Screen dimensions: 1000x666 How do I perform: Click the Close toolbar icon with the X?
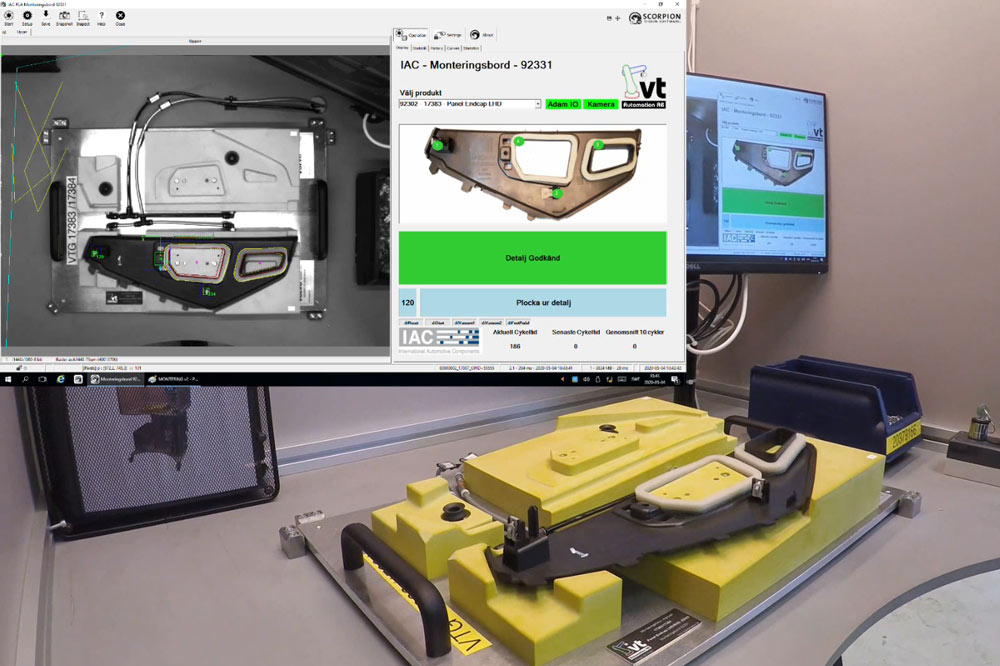(120, 18)
